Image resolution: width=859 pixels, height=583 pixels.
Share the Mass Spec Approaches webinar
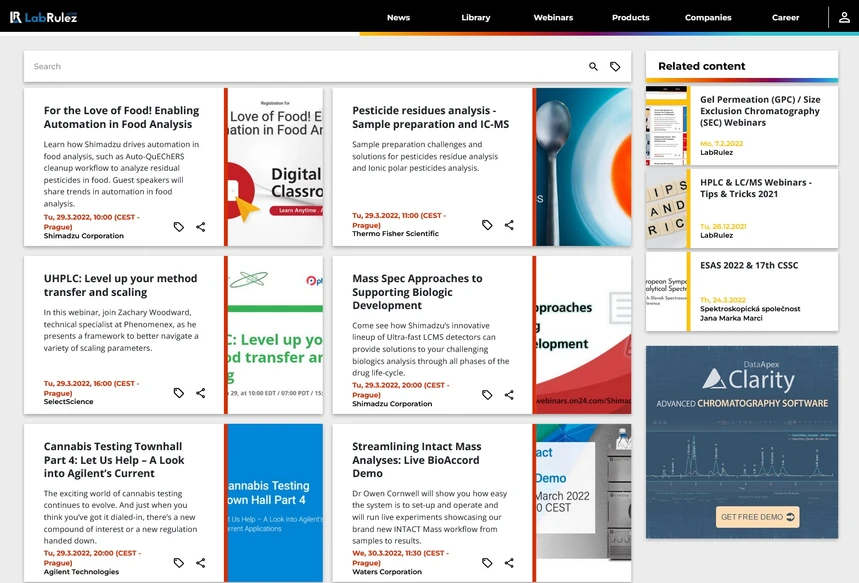click(509, 395)
